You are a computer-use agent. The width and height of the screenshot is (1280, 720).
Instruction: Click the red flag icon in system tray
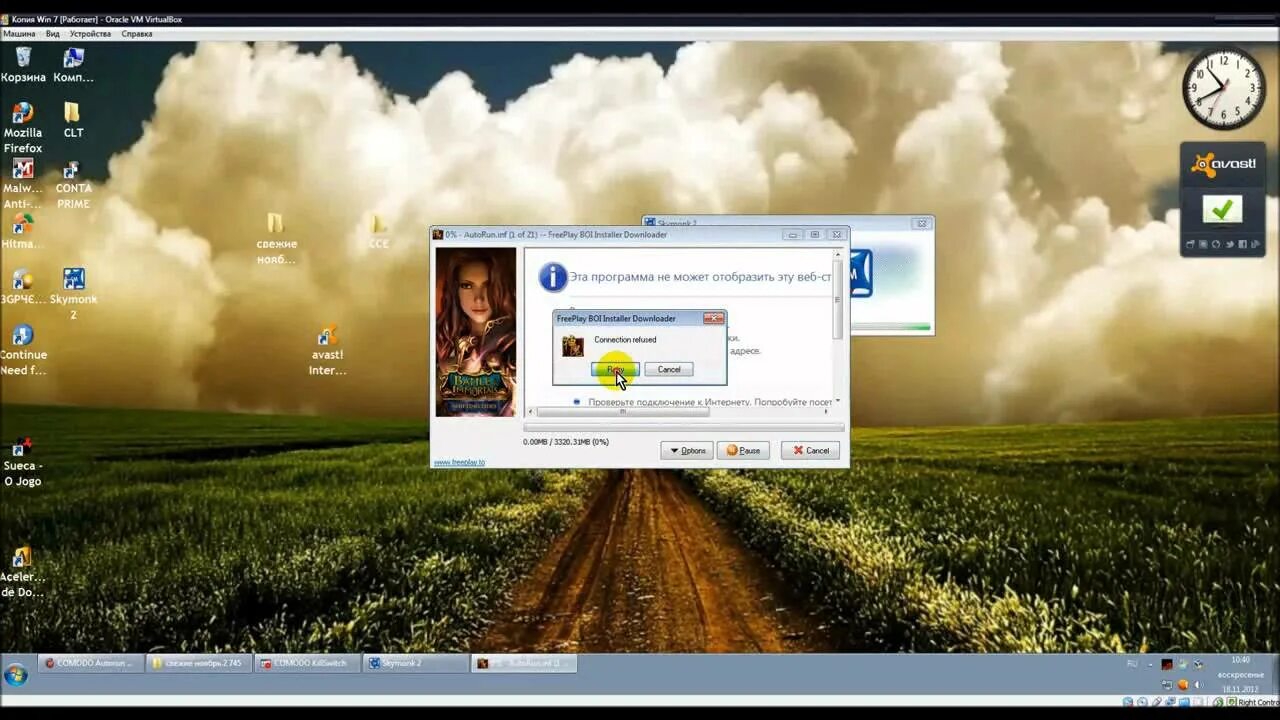pos(1166,664)
